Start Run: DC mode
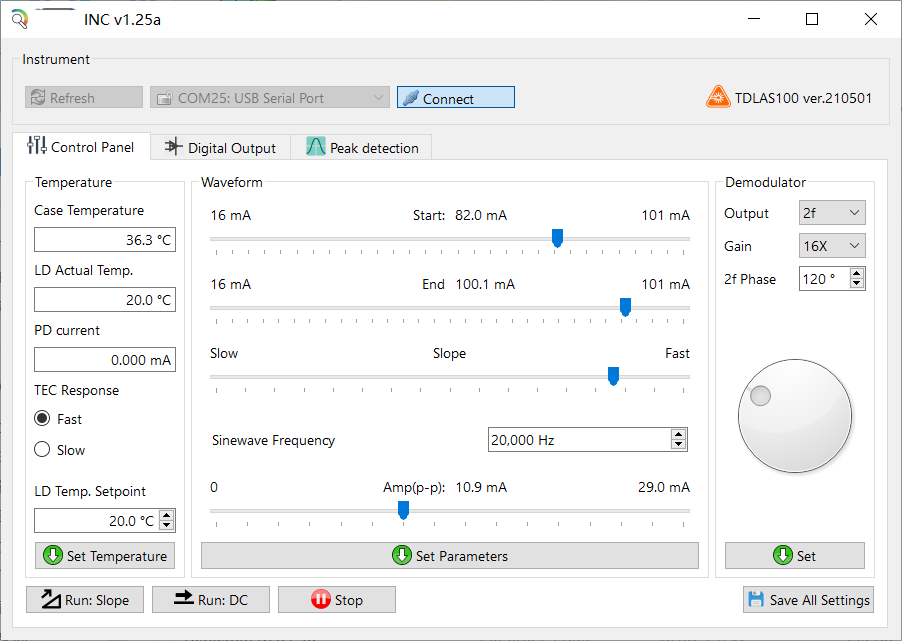902x641 pixels. [x=211, y=600]
